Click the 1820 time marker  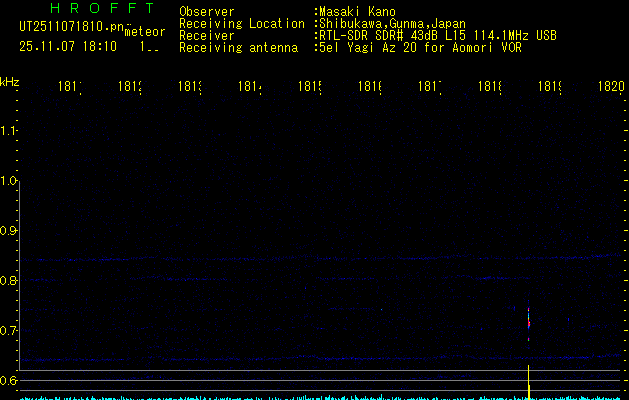(611, 87)
